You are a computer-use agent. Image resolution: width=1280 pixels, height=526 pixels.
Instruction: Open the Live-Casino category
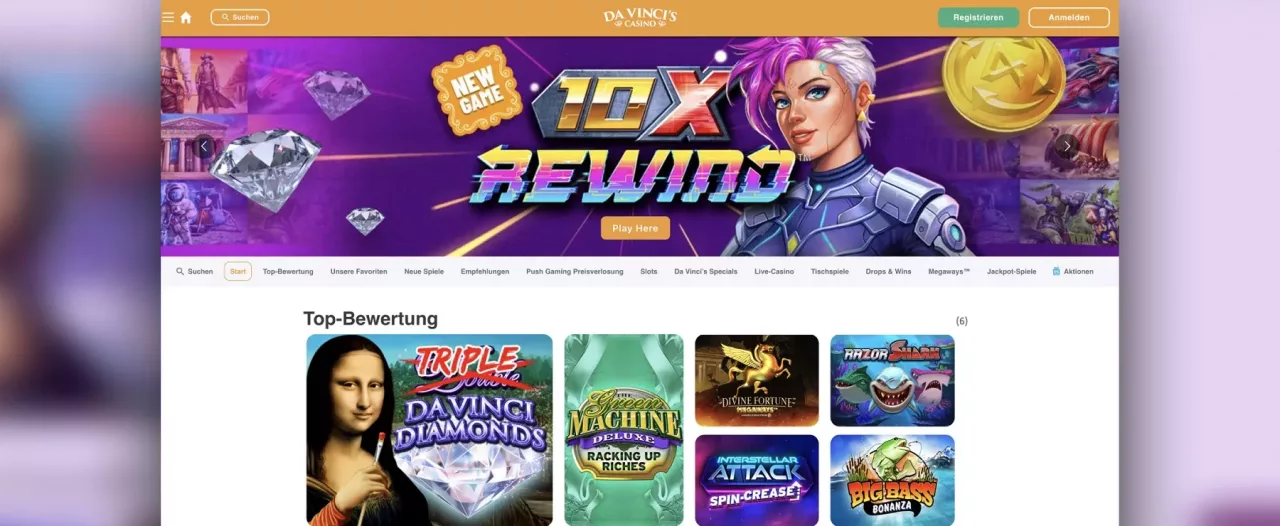point(774,271)
